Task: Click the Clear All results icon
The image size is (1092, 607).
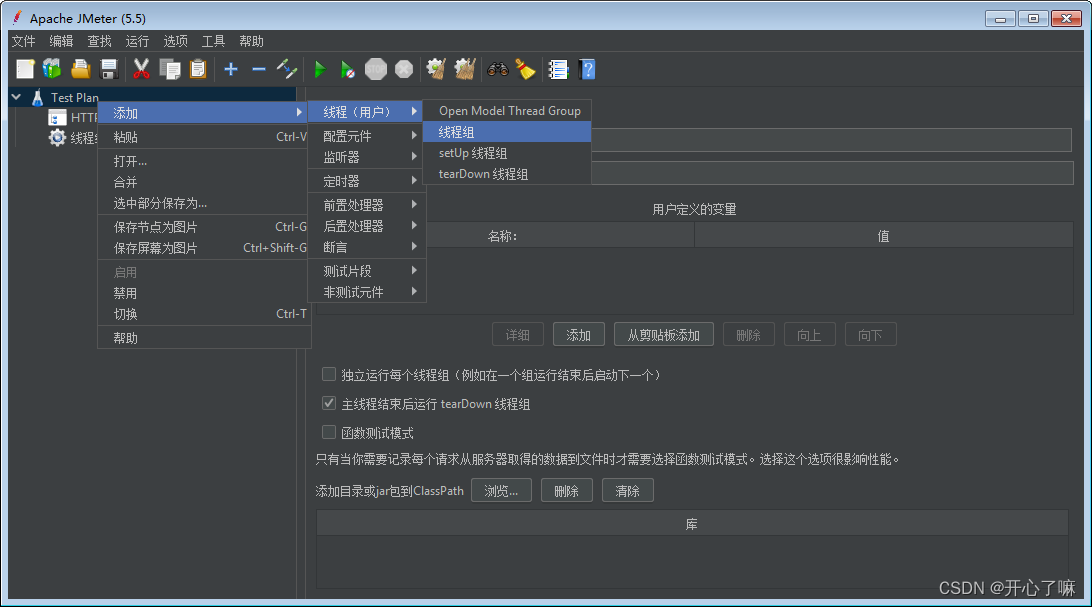Action: pos(465,69)
